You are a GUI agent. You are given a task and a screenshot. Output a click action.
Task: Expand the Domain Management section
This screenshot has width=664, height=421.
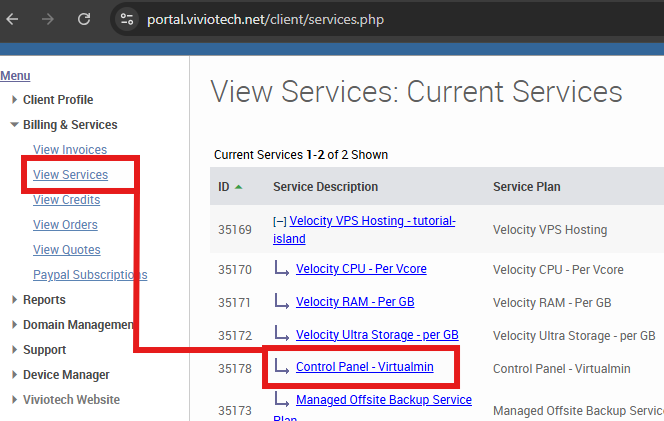pos(78,325)
